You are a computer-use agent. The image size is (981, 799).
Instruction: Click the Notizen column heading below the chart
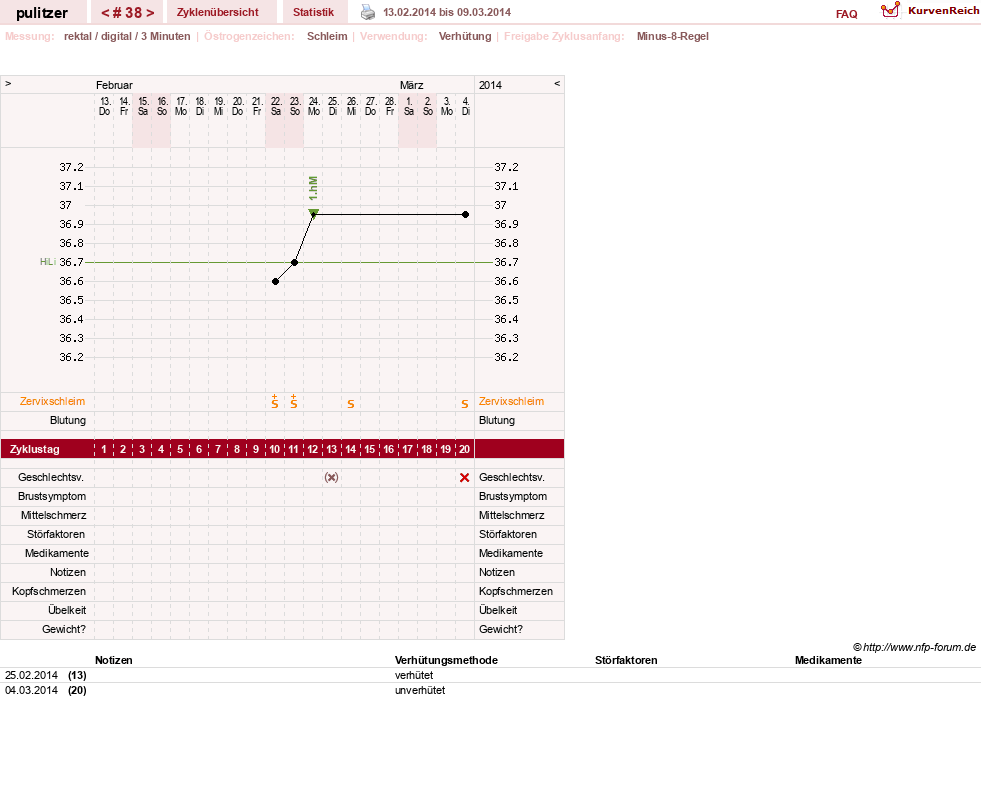coord(113,660)
